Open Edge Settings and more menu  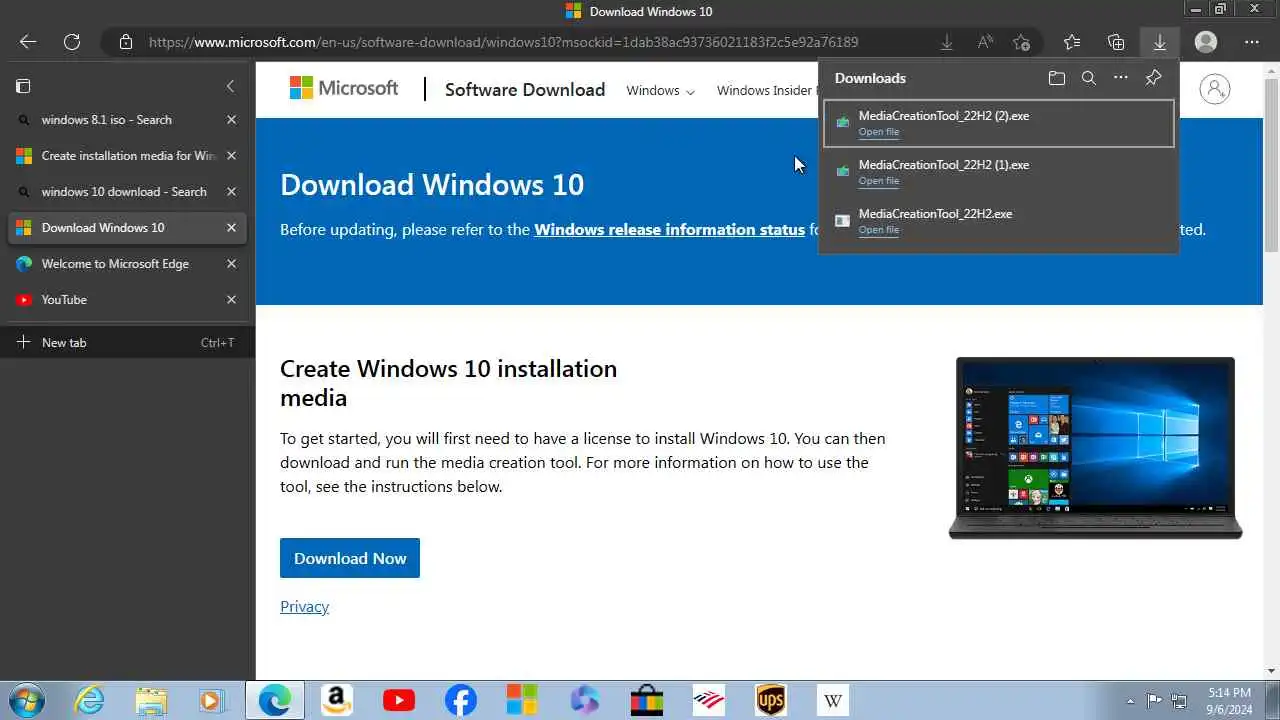coord(1252,42)
